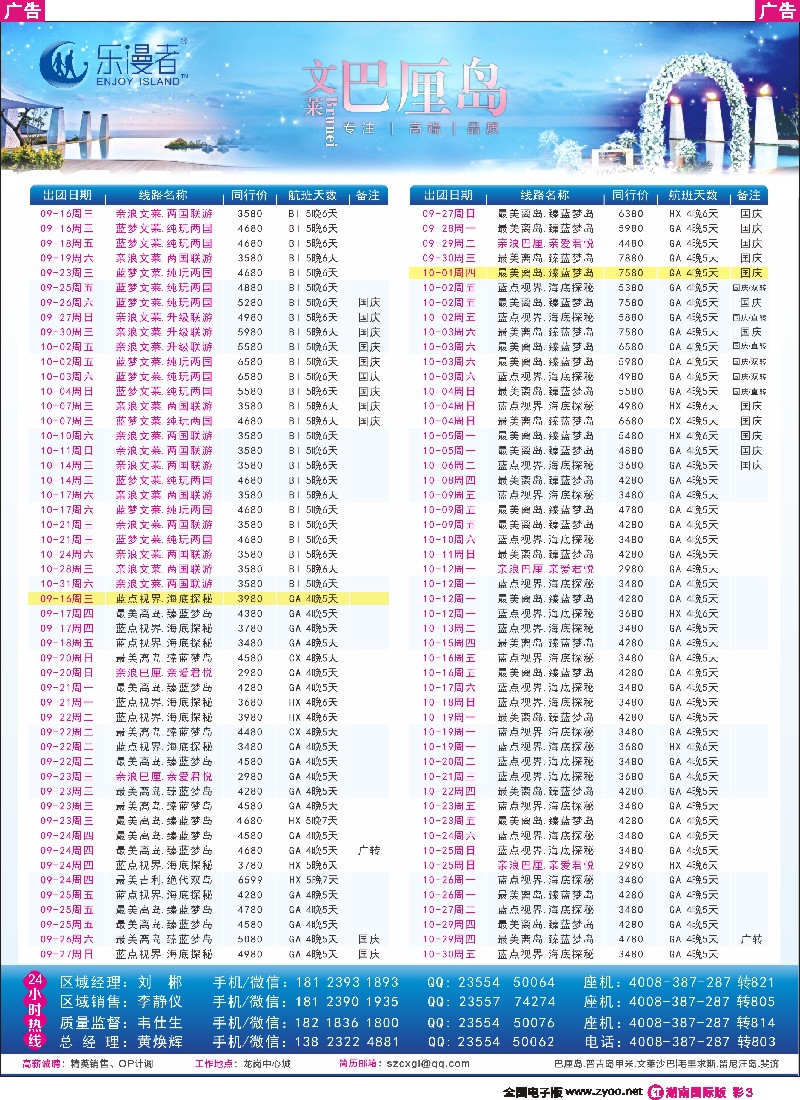Click the price 3980 in the highlighted row

(x=250, y=598)
